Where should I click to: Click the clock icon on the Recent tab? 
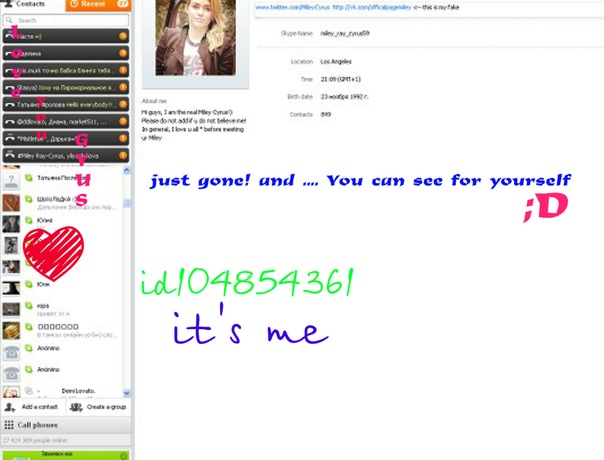[74, 4]
